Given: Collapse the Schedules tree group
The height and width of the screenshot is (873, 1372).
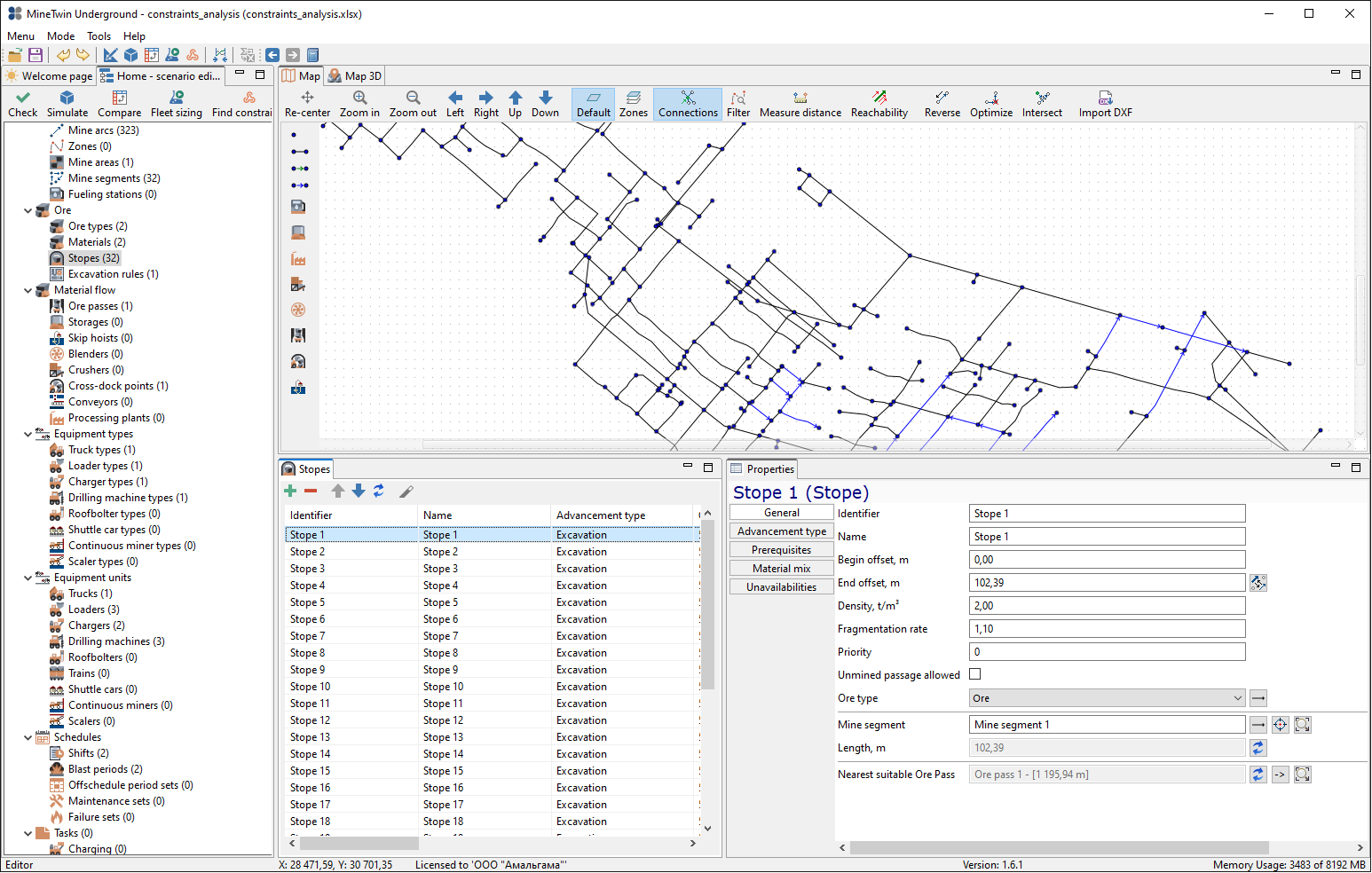Looking at the screenshot, I should pos(28,737).
